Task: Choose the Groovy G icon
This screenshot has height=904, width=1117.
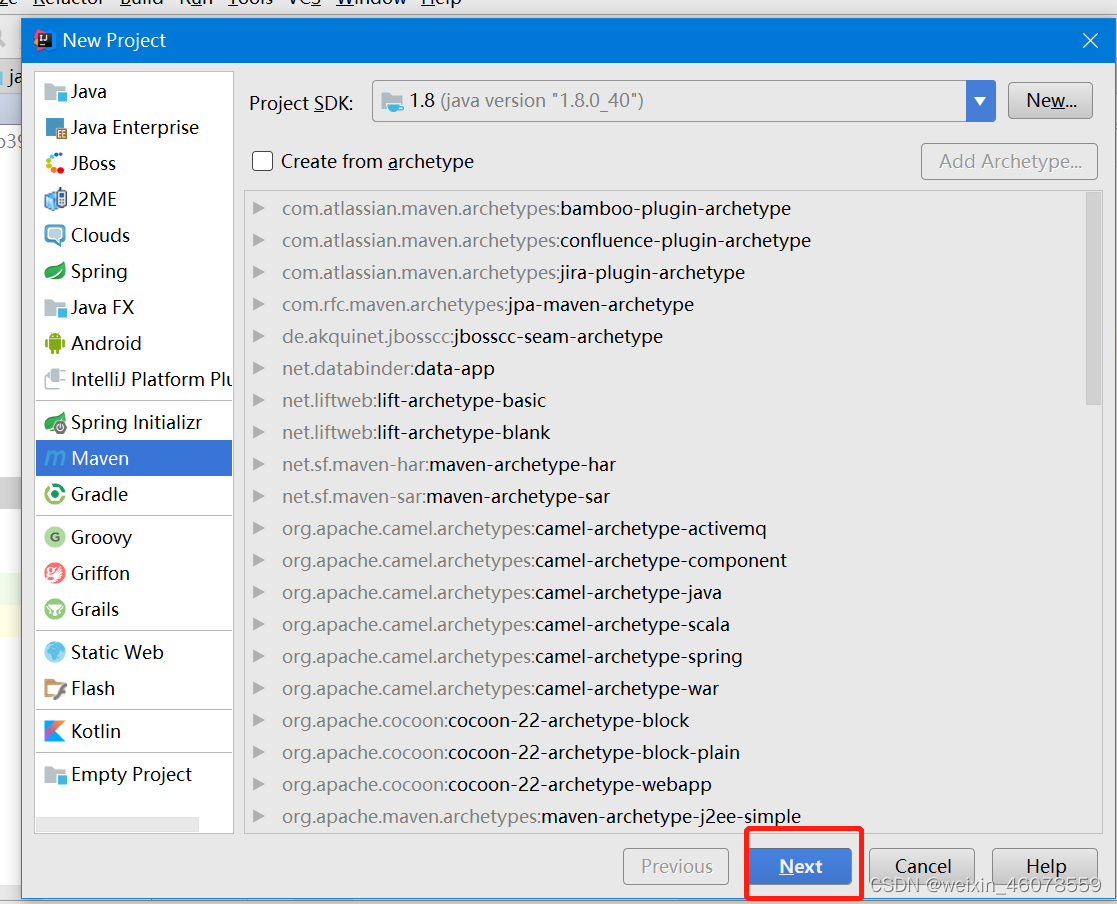Action: point(55,537)
